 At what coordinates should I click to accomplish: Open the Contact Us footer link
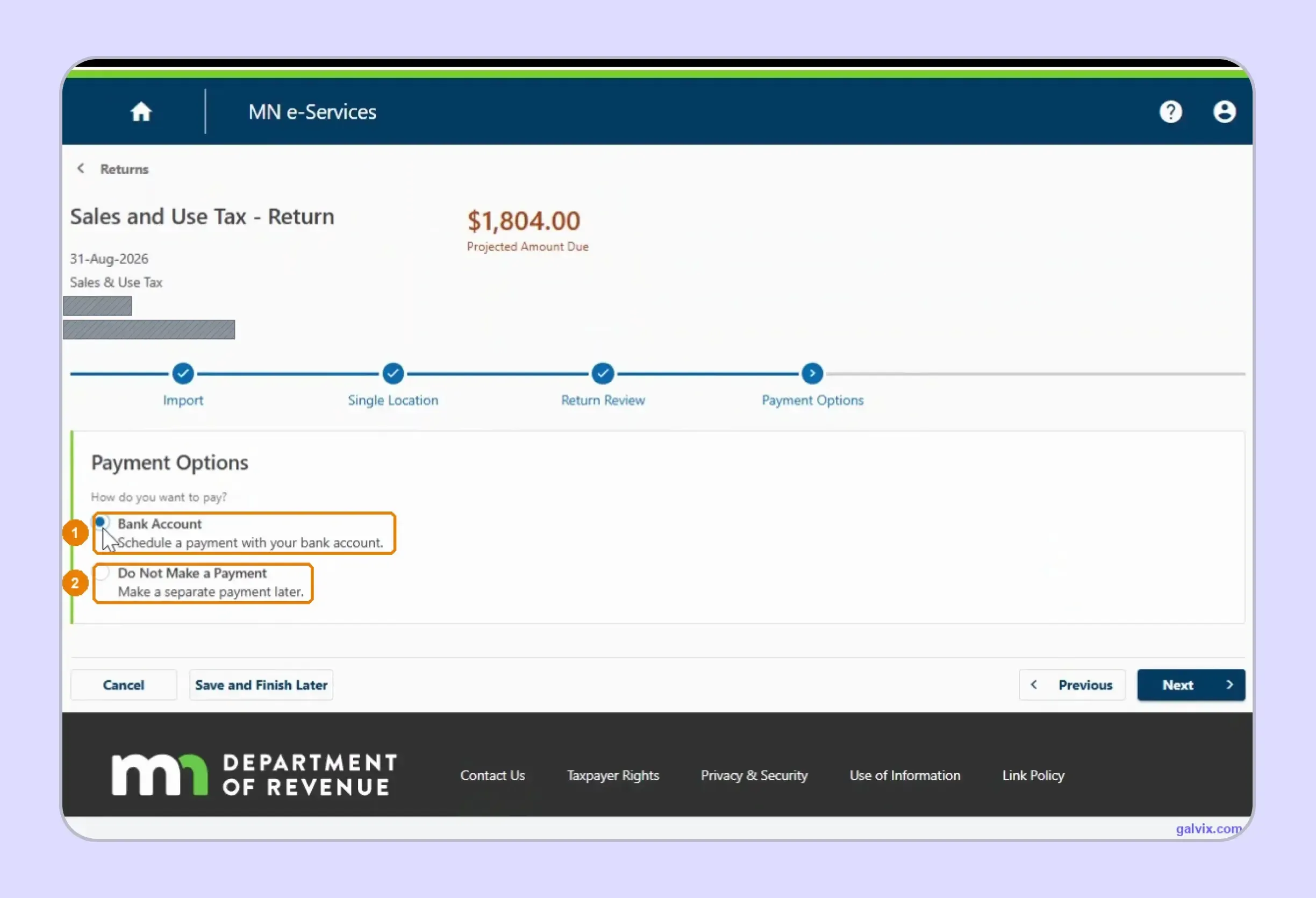click(x=492, y=775)
